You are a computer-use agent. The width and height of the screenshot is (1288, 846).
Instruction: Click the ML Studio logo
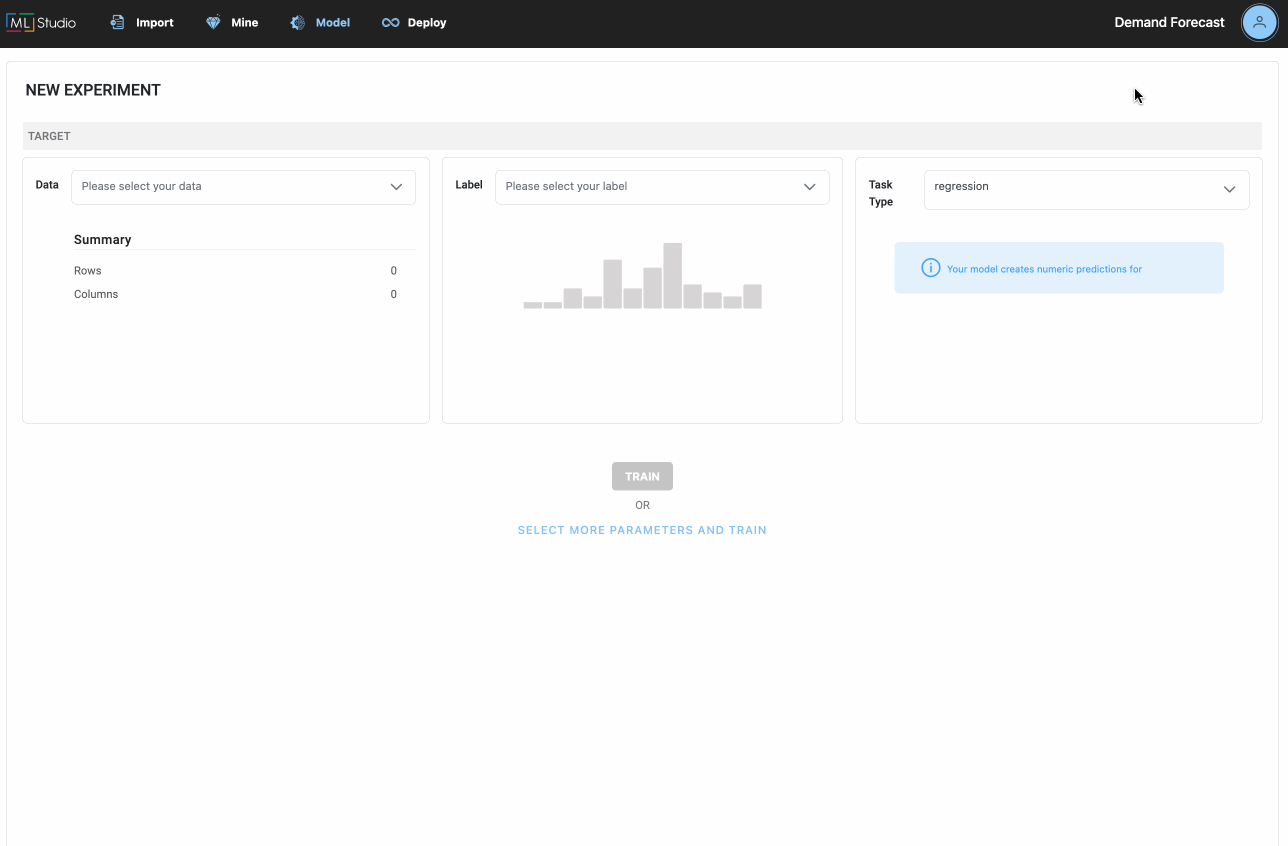(41, 22)
